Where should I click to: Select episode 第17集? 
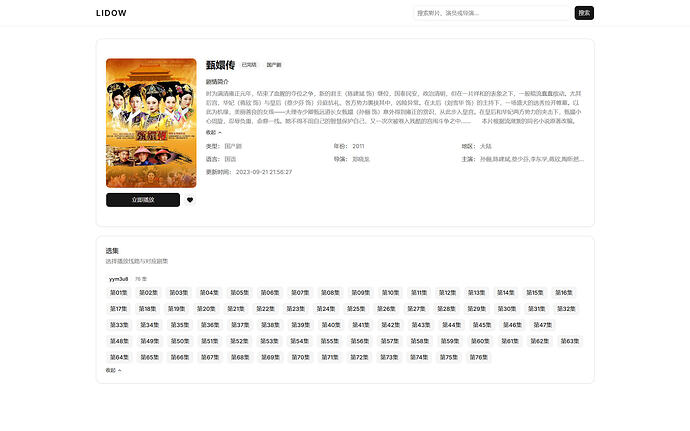click(x=118, y=309)
